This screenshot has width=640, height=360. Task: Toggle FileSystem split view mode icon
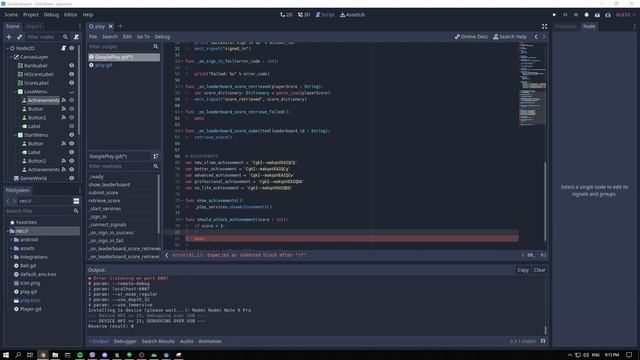click(76, 201)
